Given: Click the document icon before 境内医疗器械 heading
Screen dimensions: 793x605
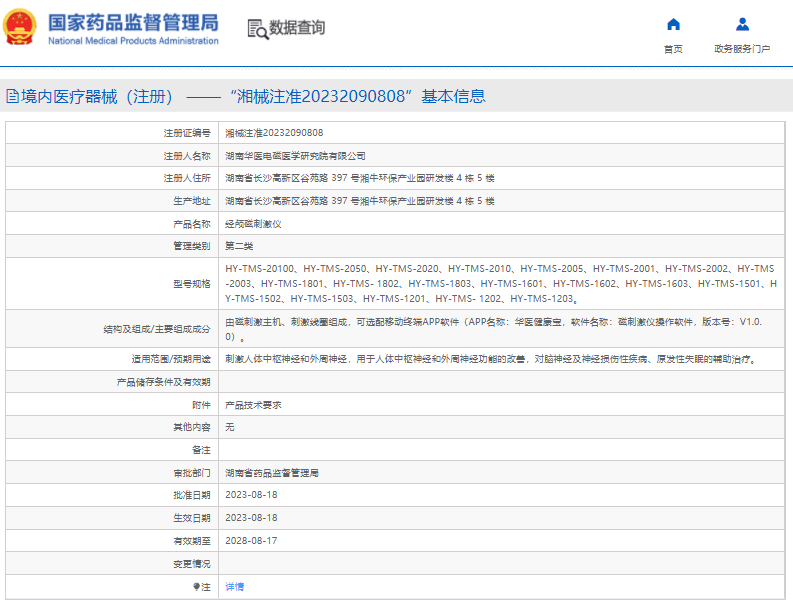Looking at the screenshot, I should point(12,97).
